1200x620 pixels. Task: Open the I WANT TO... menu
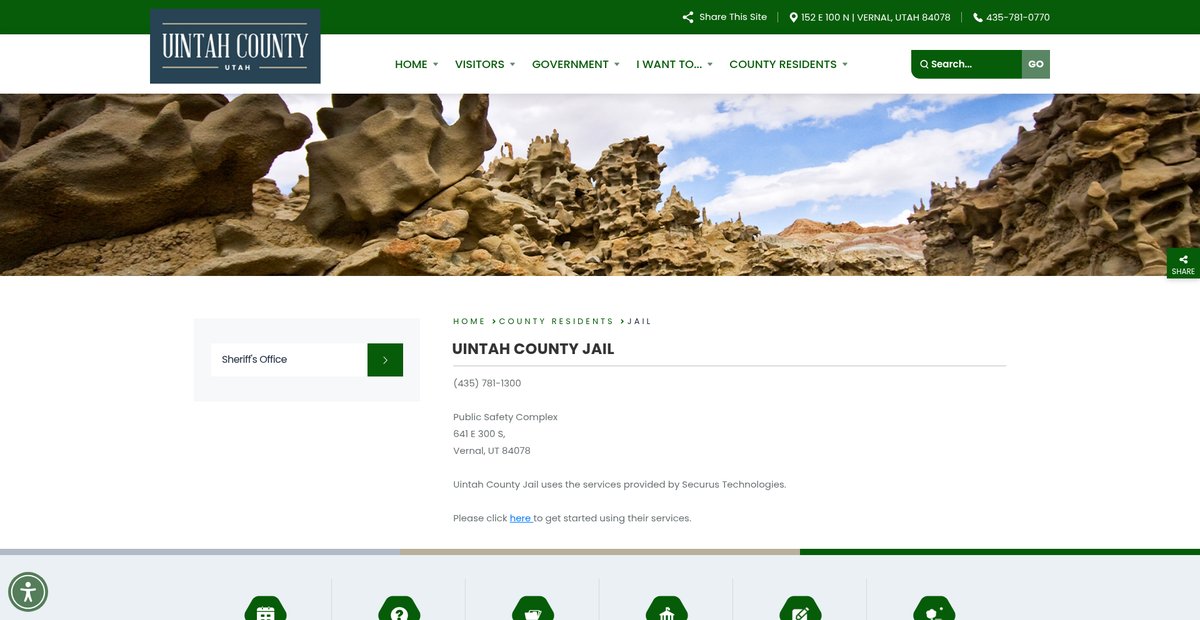point(669,64)
